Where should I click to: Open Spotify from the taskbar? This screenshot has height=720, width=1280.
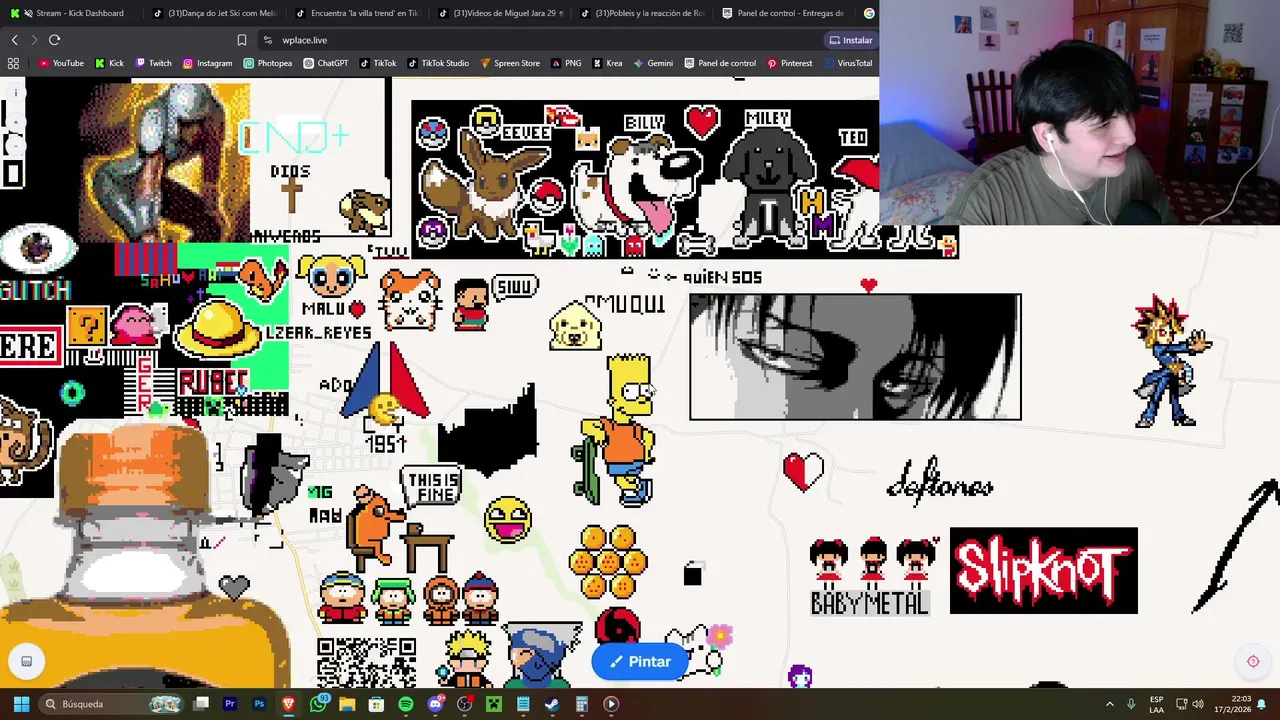click(x=405, y=704)
